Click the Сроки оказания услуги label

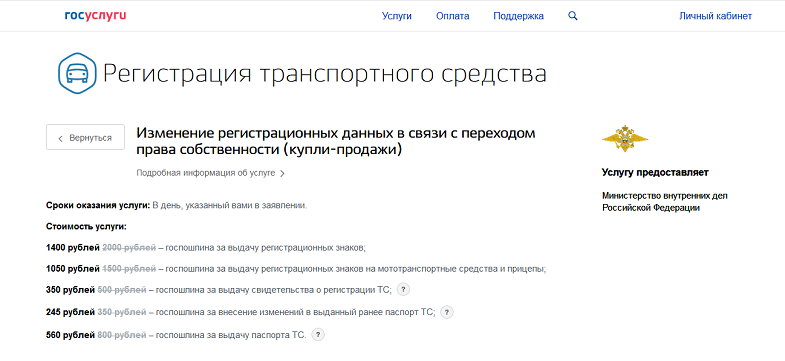click(x=98, y=205)
